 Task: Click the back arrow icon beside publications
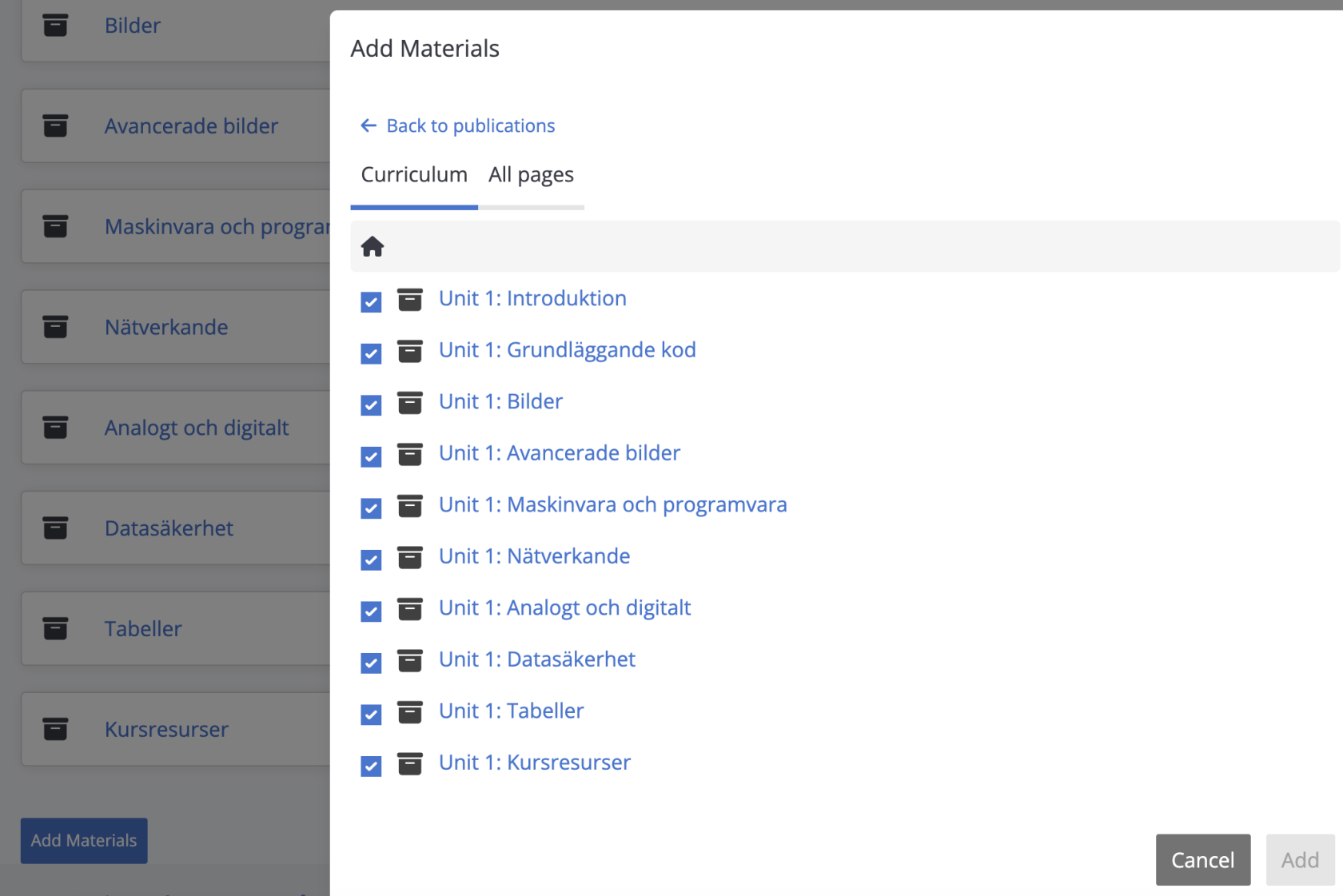[369, 125]
